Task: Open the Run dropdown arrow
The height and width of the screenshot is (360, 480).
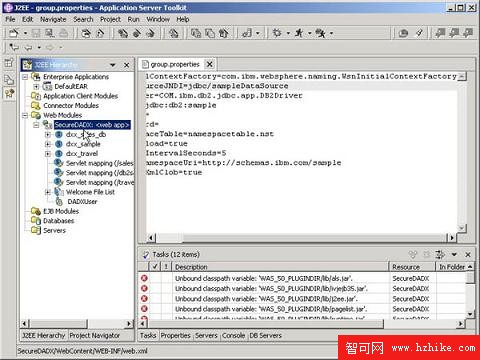Action: [310, 33]
